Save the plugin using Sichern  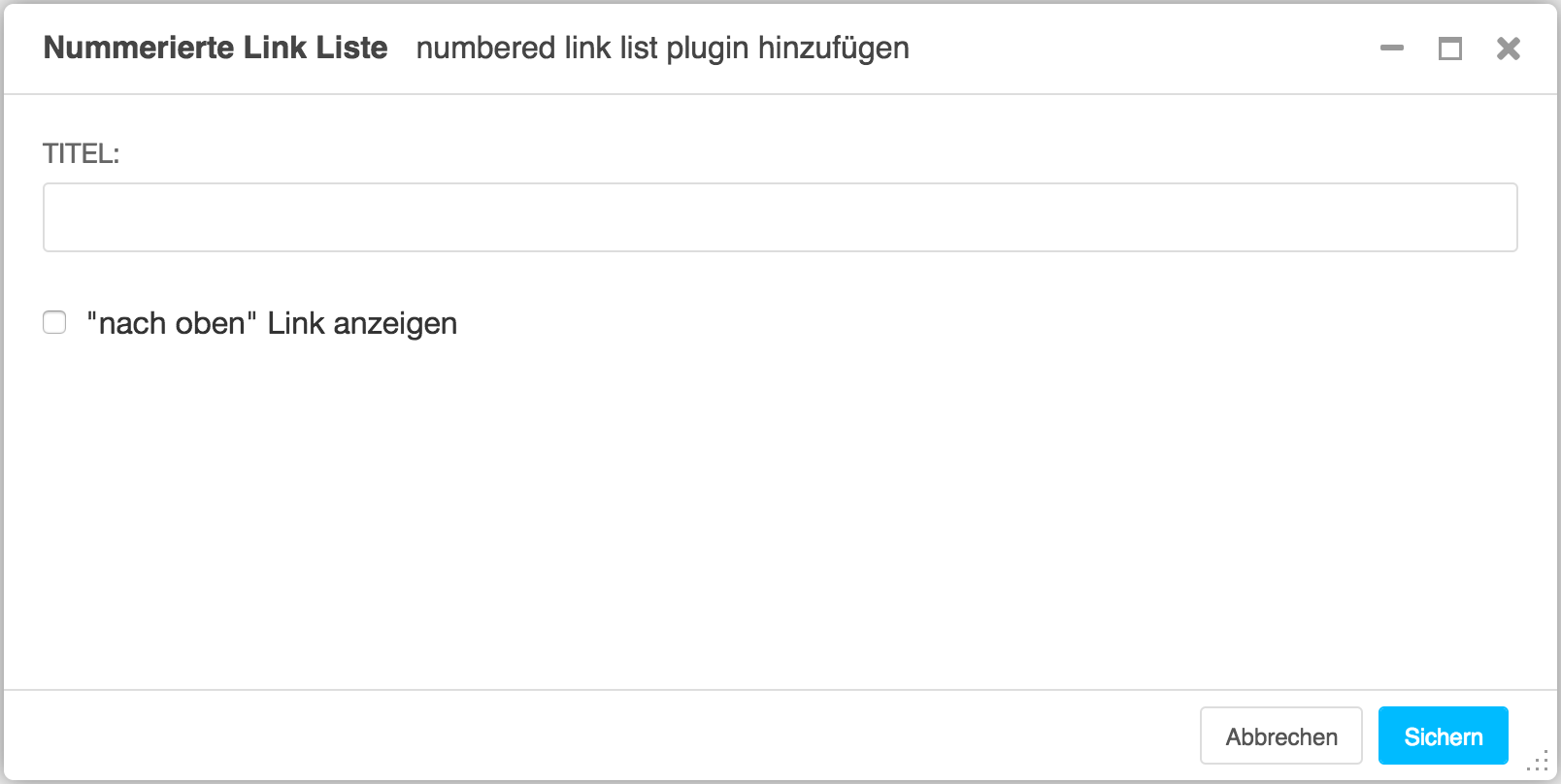(x=1444, y=735)
